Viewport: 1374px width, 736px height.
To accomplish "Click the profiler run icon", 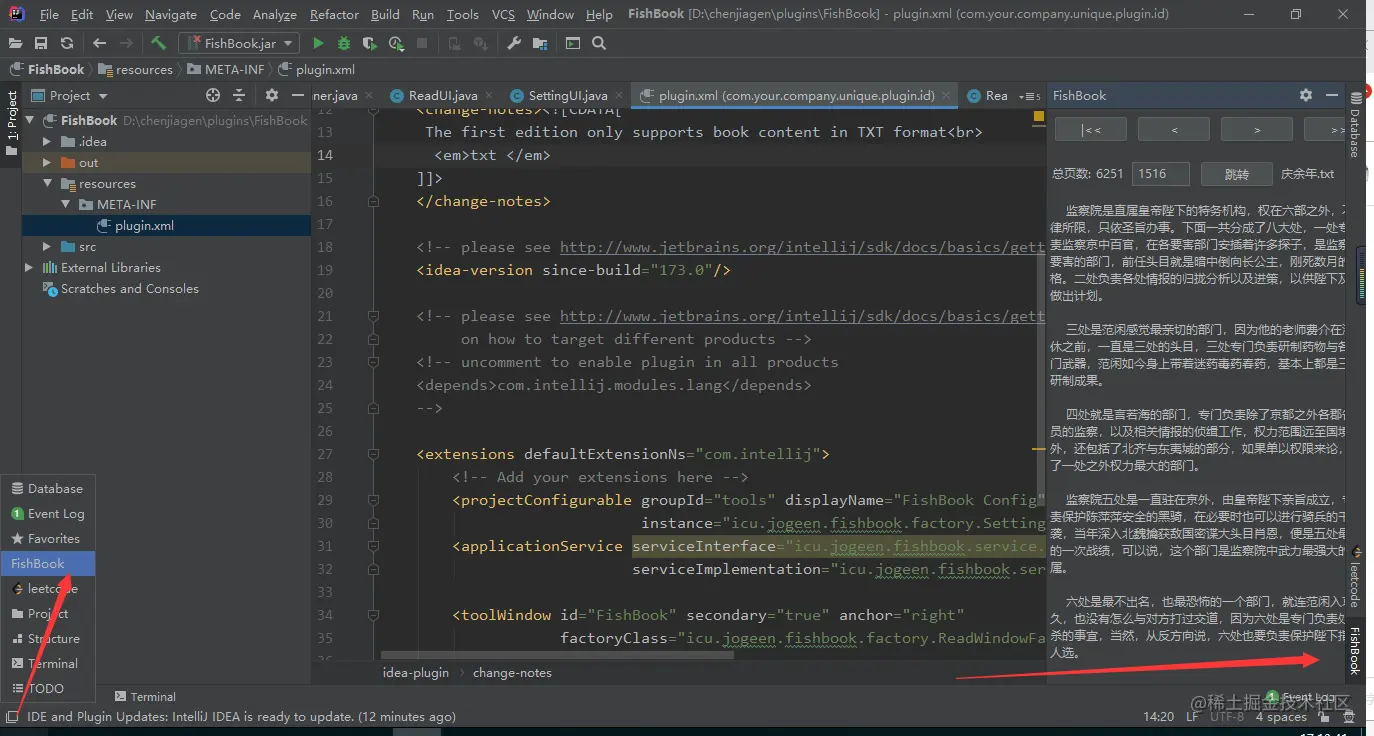I will [396, 43].
